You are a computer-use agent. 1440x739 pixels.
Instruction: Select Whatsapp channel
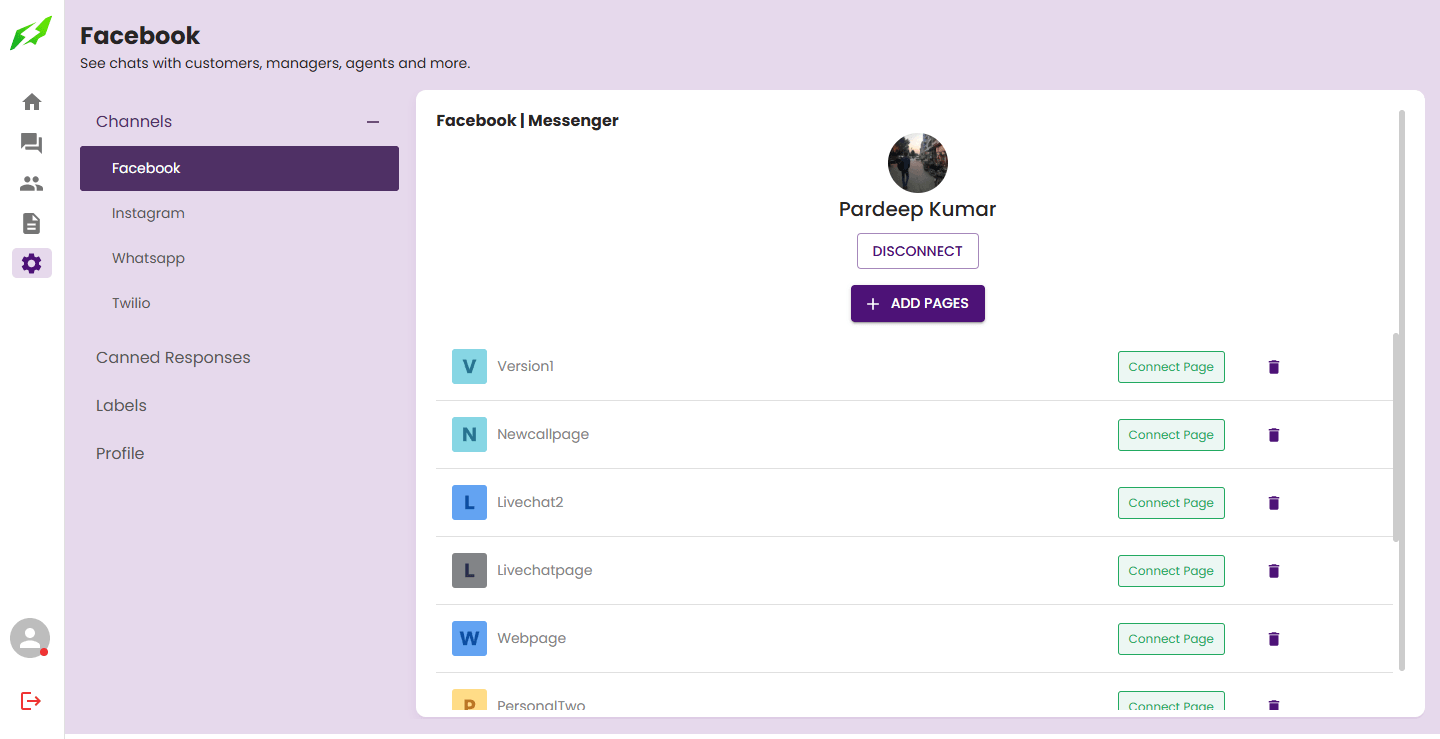tap(239, 258)
